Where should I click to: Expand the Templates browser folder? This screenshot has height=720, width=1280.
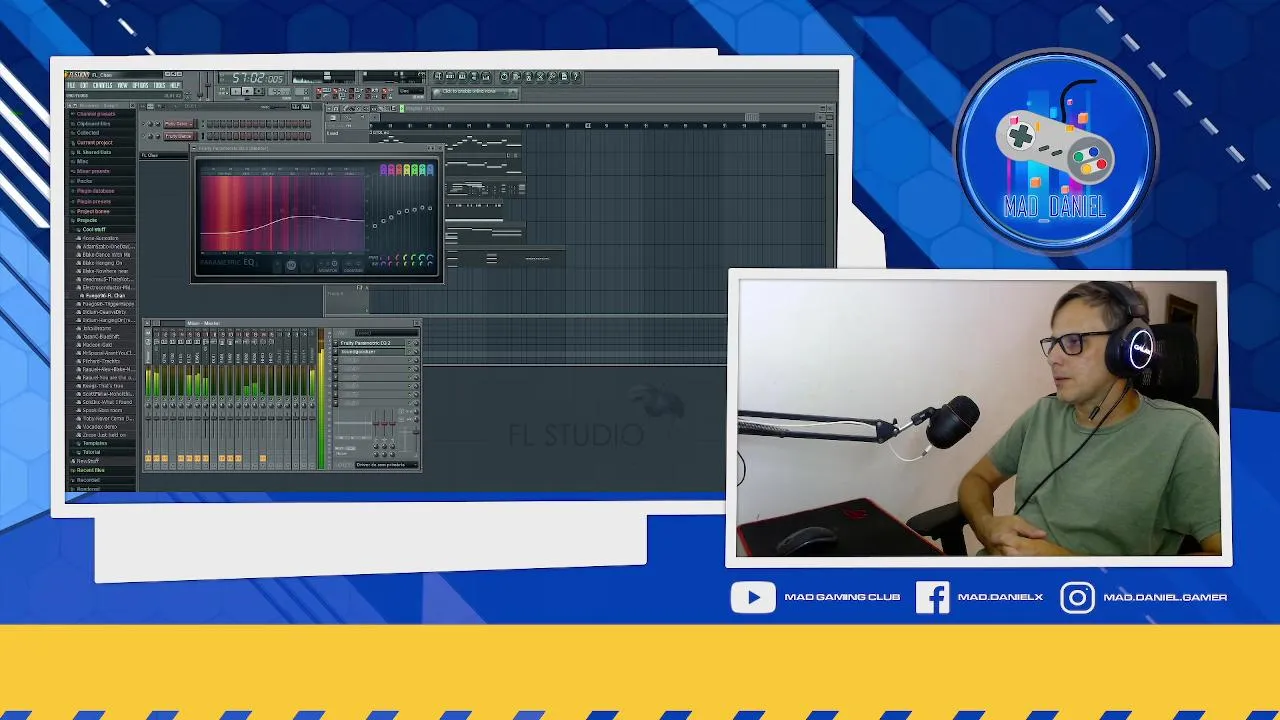pos(94,443)
